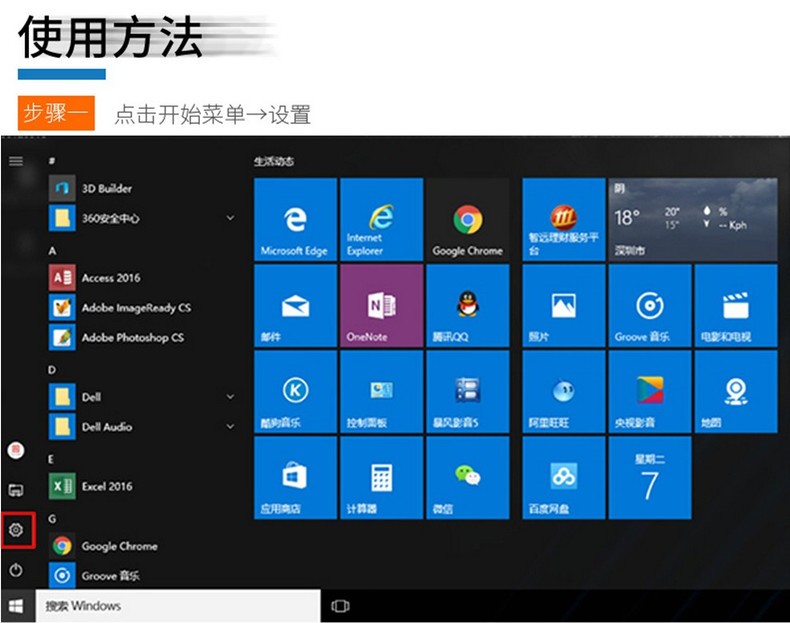Click the # section header
The image size is (790, 623).
52,161
